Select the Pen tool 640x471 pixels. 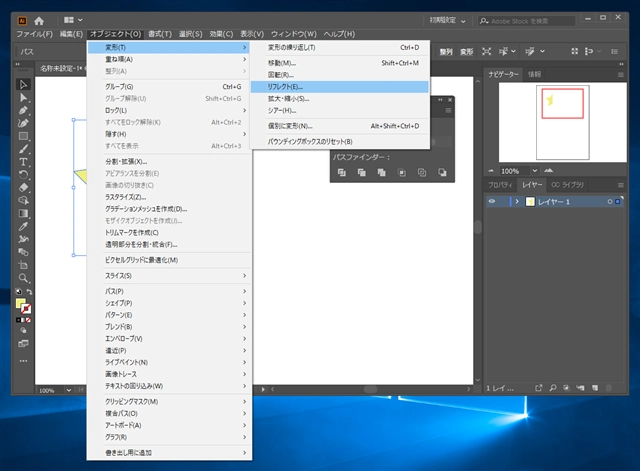point(23,110)
